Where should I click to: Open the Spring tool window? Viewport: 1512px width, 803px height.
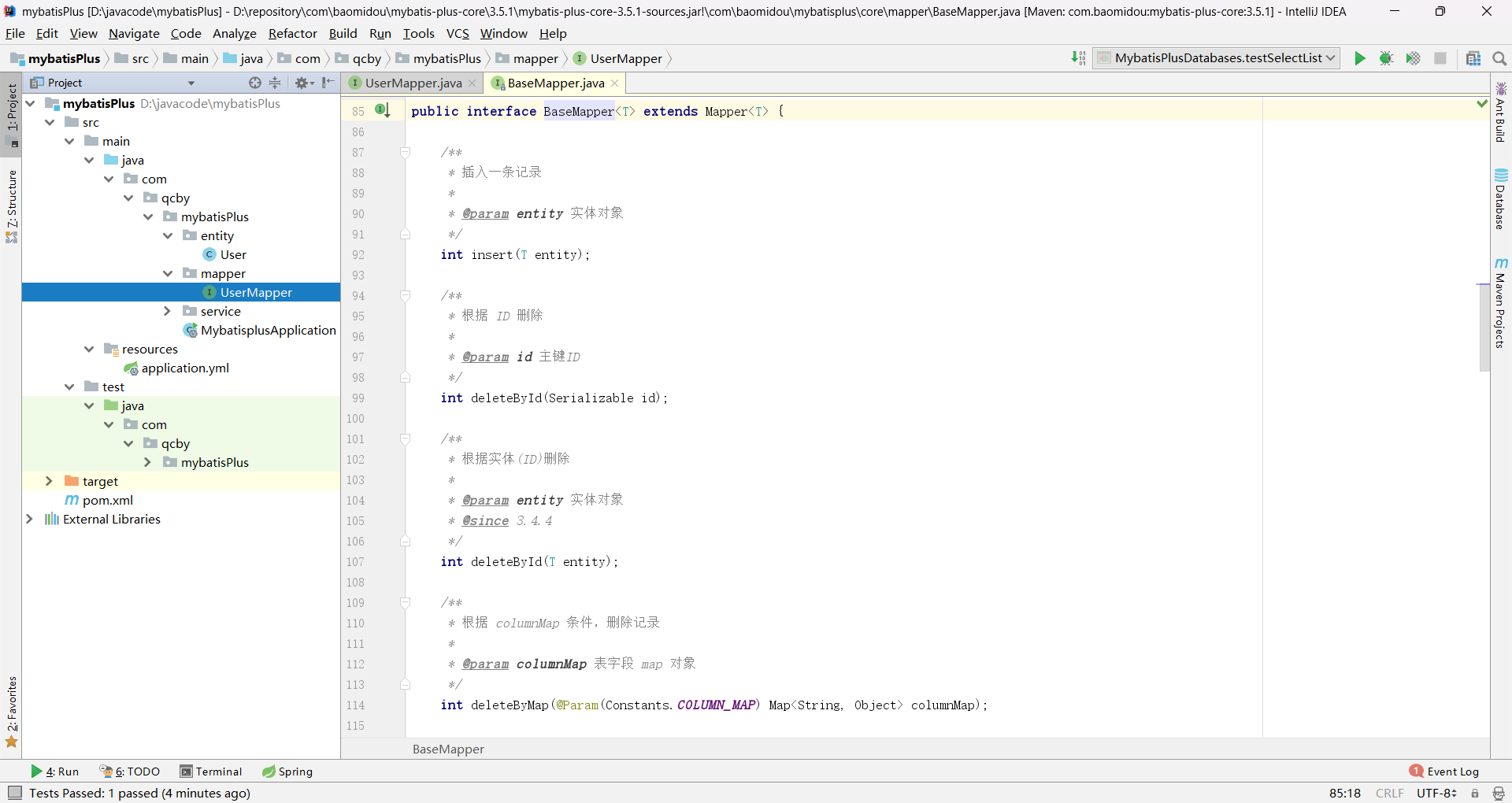[x=287, y=772]
